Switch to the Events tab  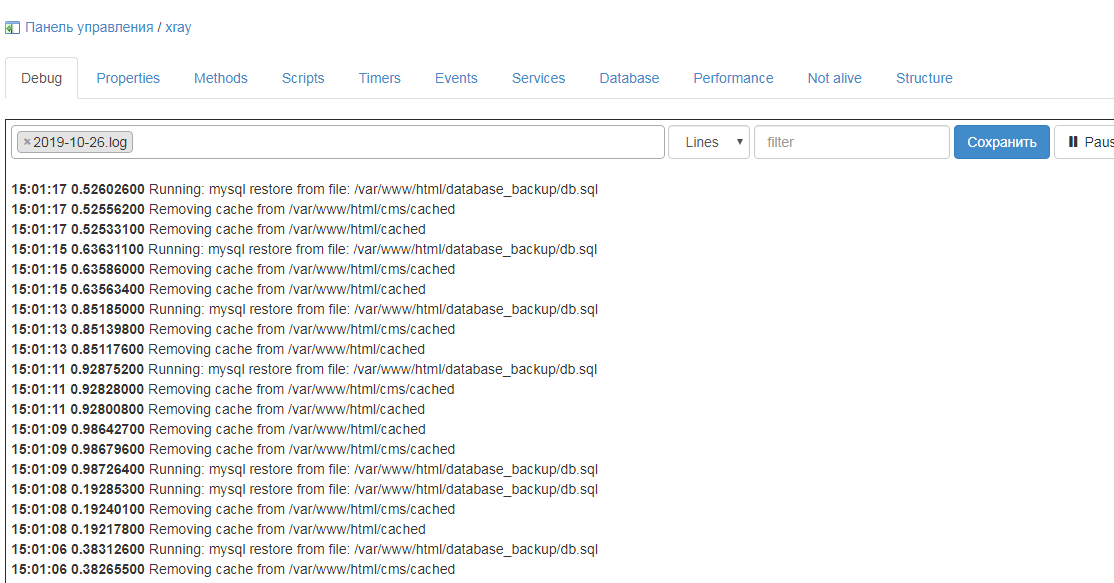(456, 78)
